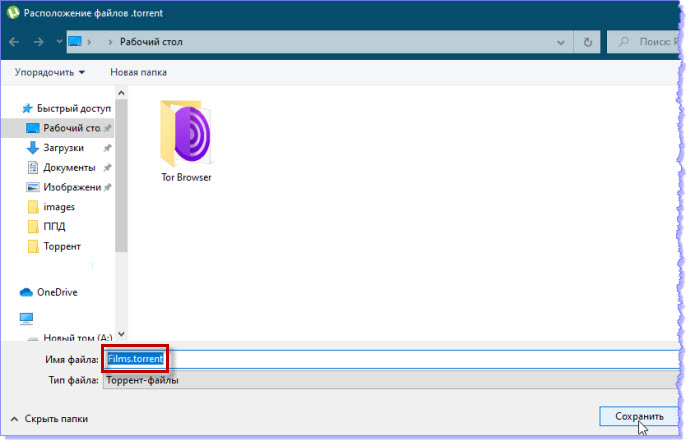Click the Сохранить button
This screenshot has height=444, width=690.
639,416
